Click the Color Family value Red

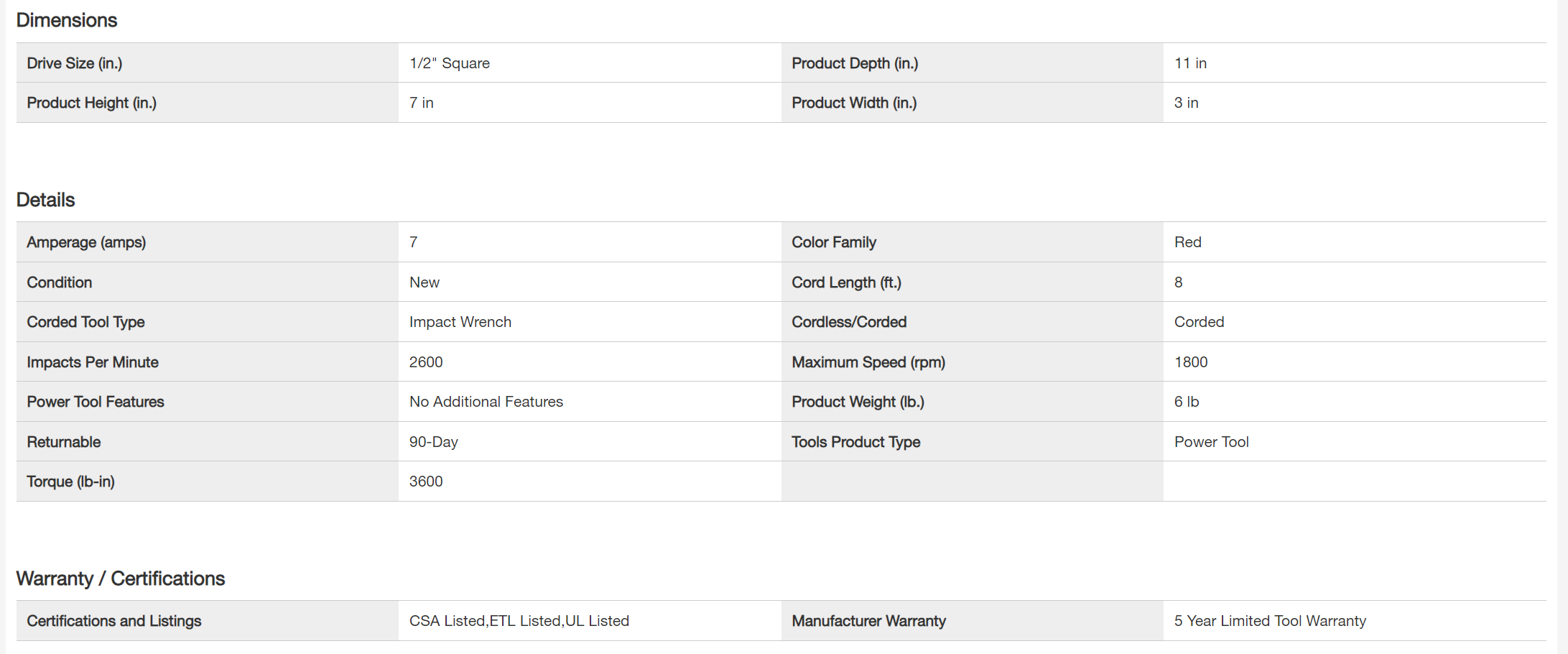pos(1187,242)
